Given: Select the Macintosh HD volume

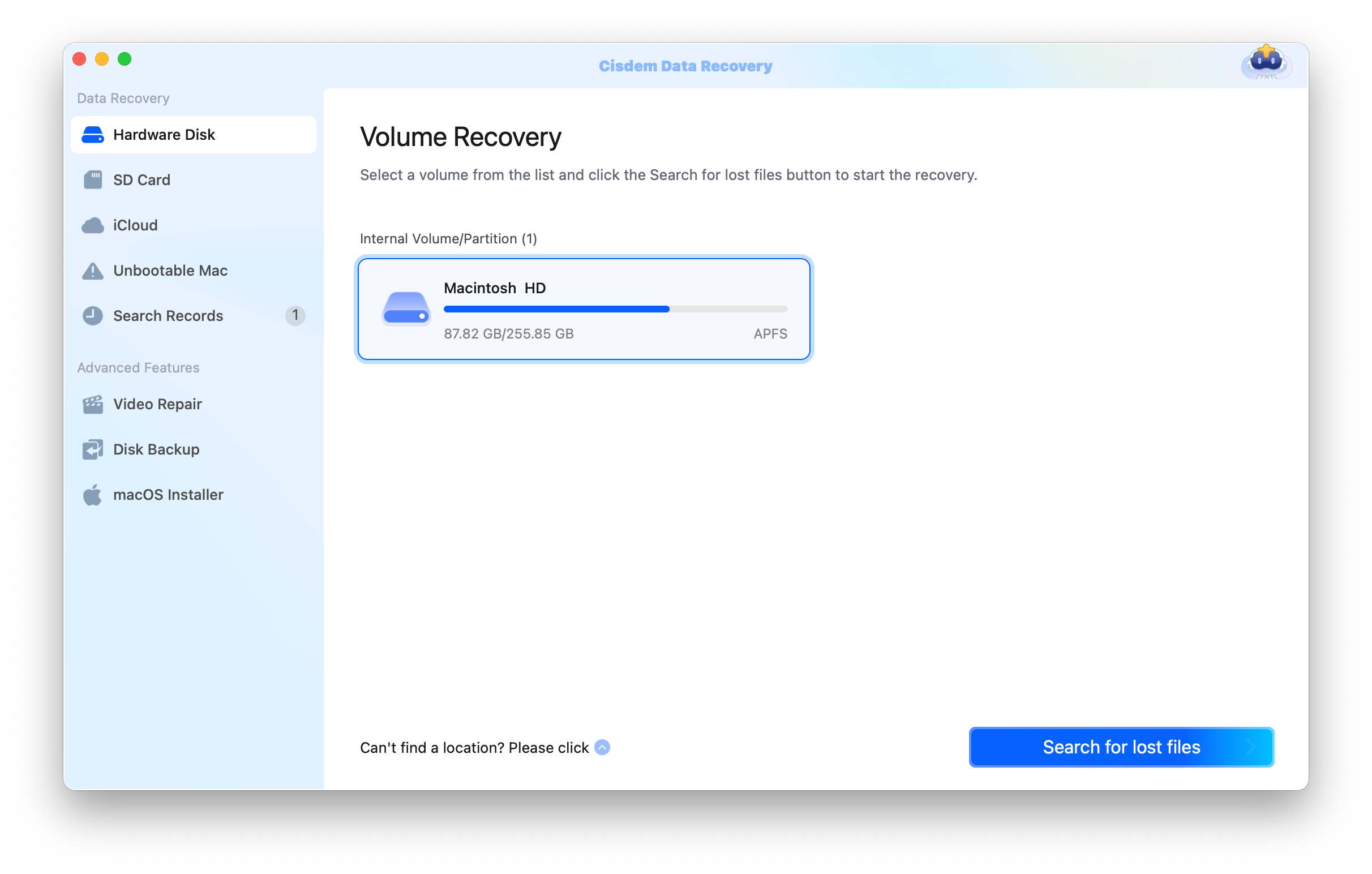Looking at the screenshot, I should tap(584, 310).
